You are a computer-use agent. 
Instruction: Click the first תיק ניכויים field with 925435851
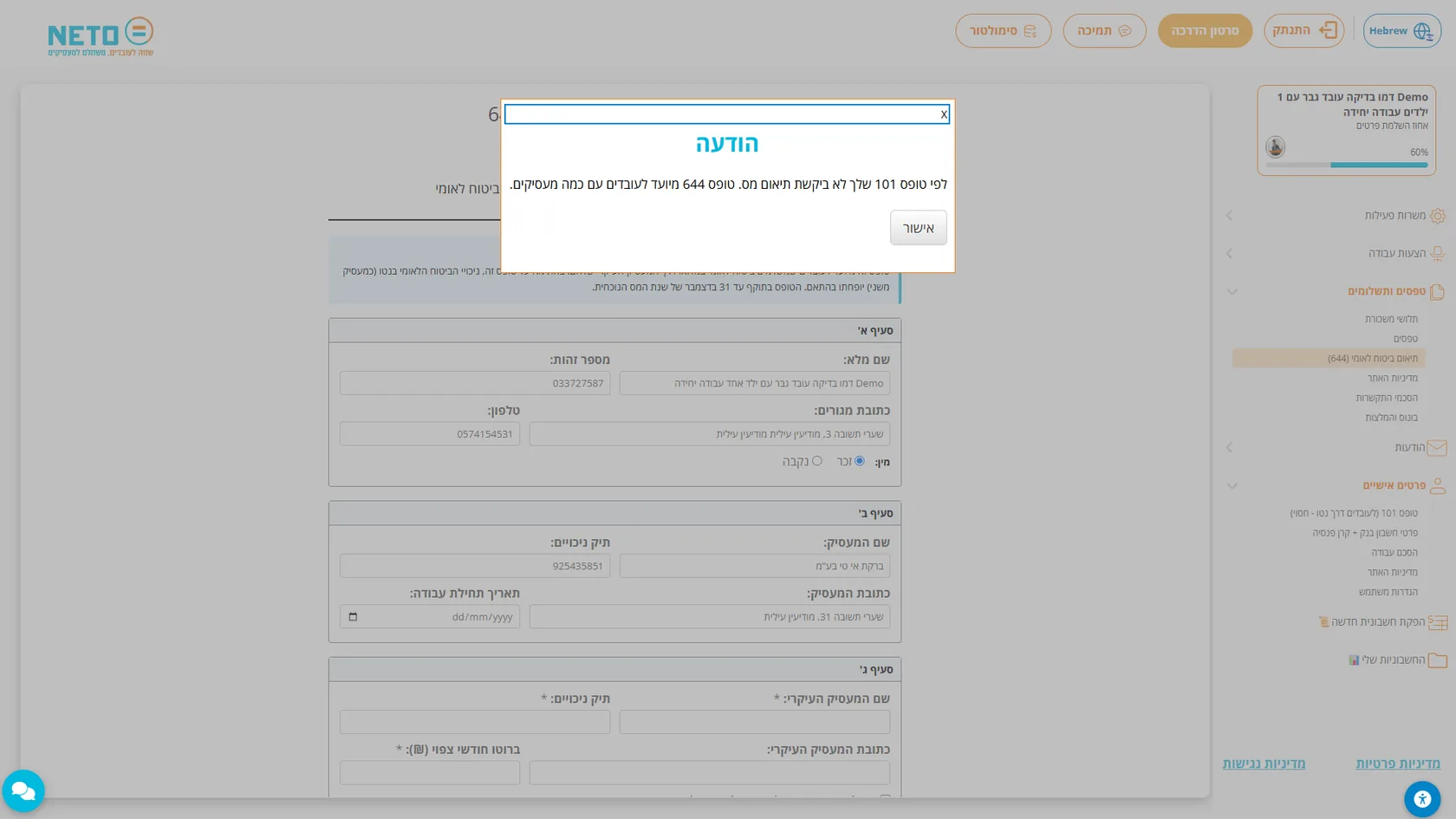point(475,566)
